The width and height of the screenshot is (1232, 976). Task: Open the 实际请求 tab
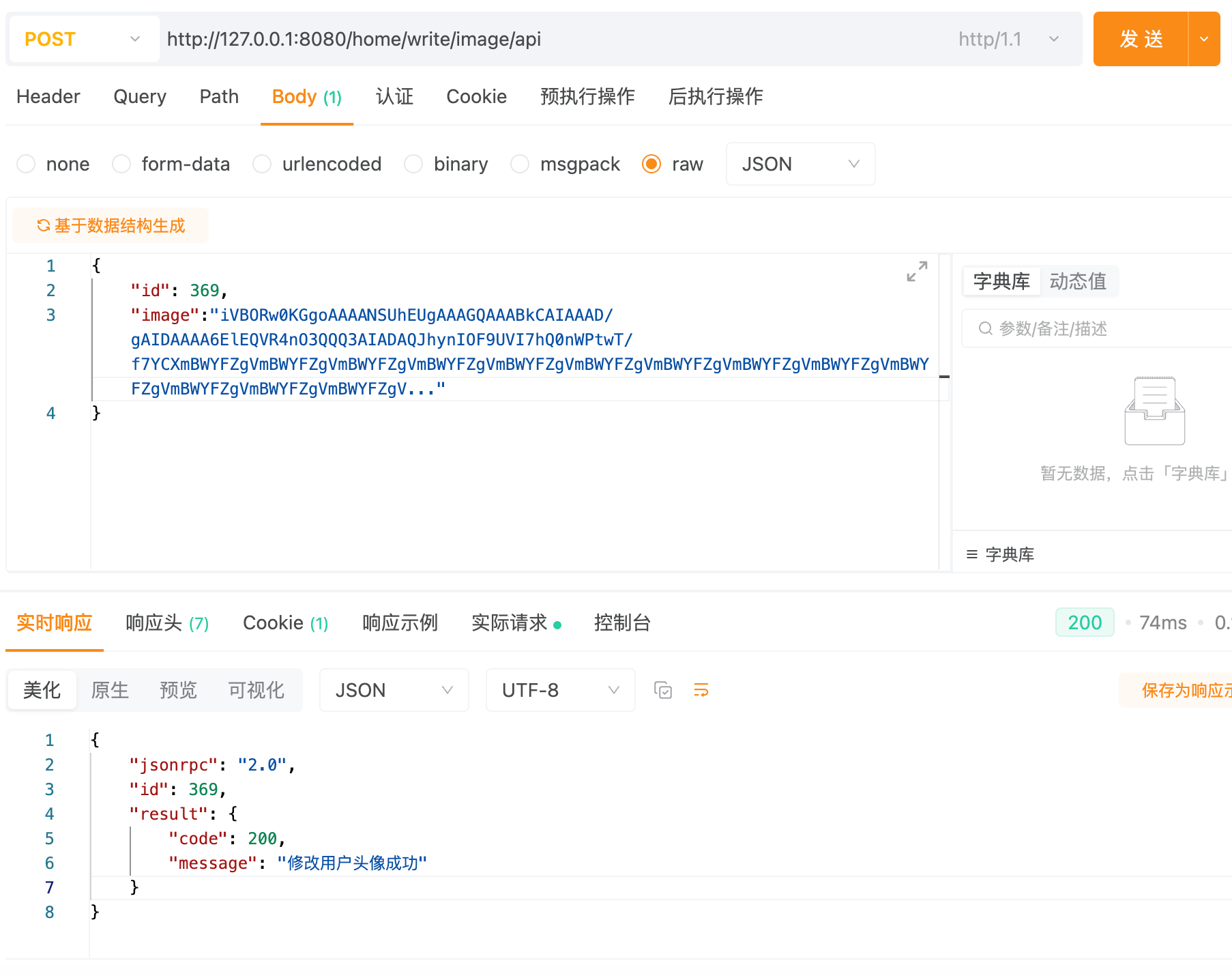click(x=516, y=623)
